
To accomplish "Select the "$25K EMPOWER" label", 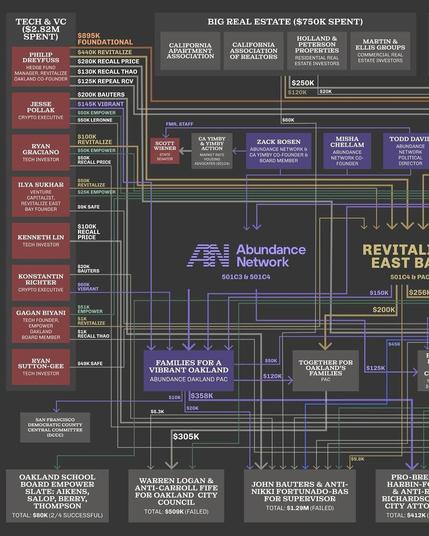I will 96,192.
